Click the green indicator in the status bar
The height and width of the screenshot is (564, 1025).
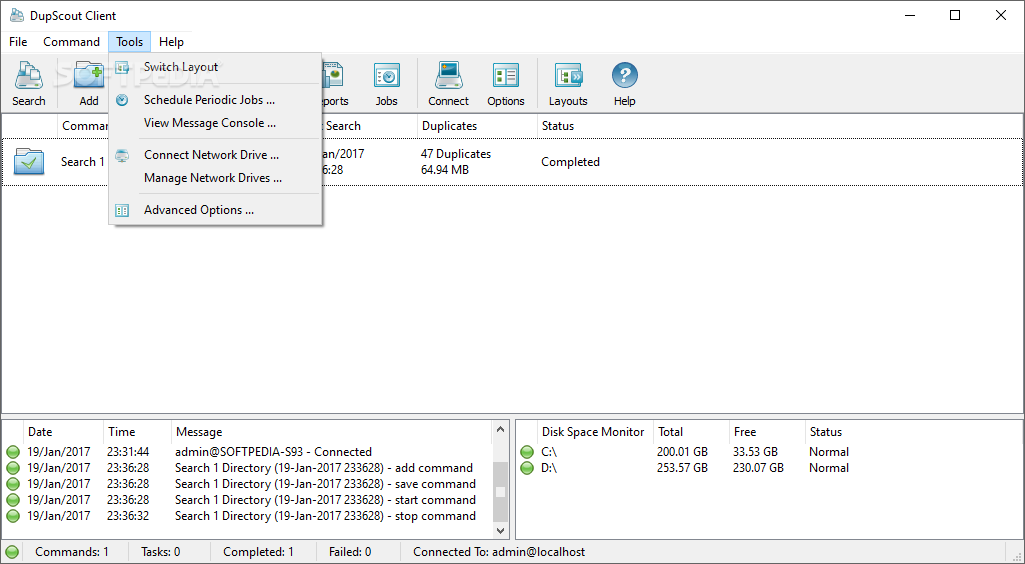(x=11, y=552)
